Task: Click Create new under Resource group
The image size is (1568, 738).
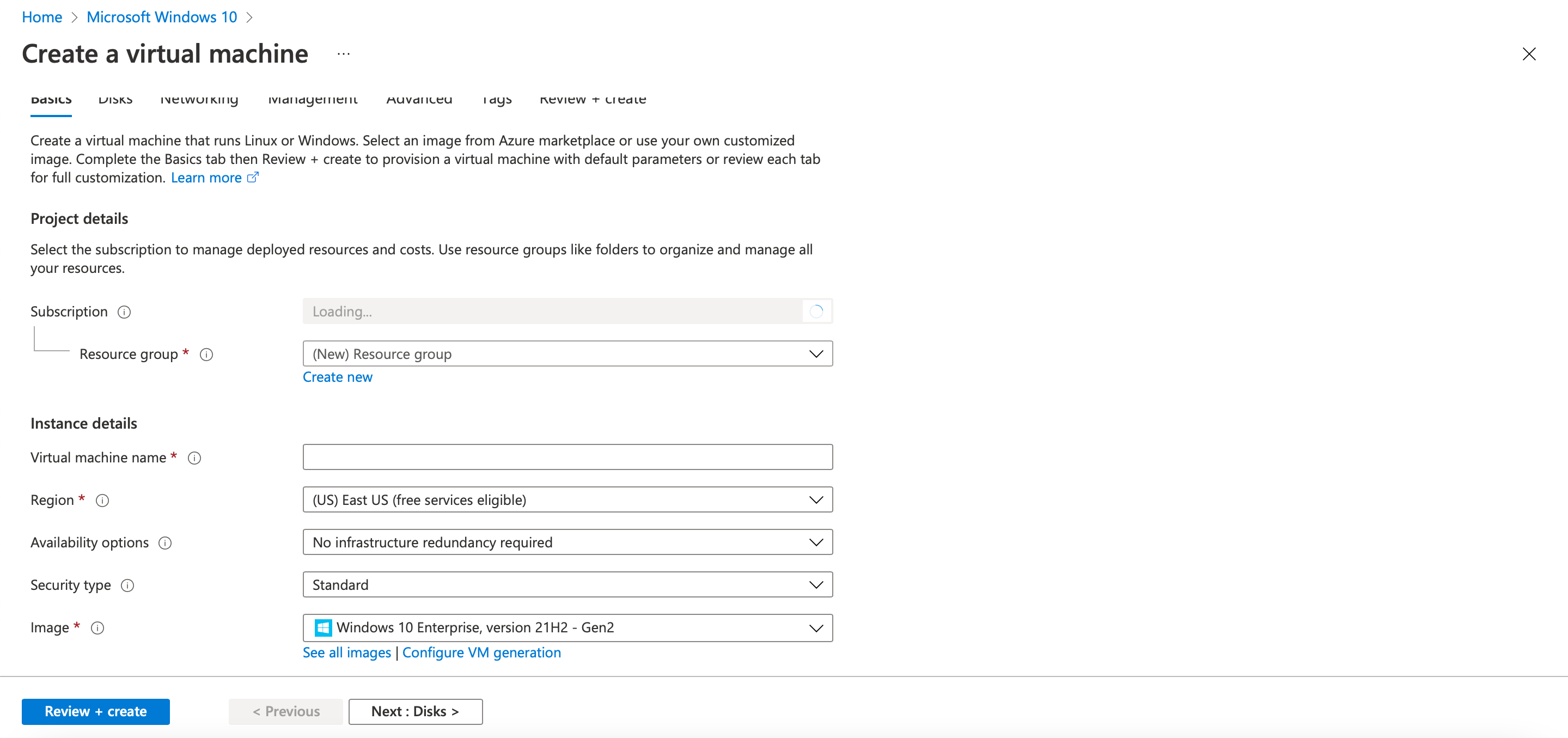Action: coord(337,376)
